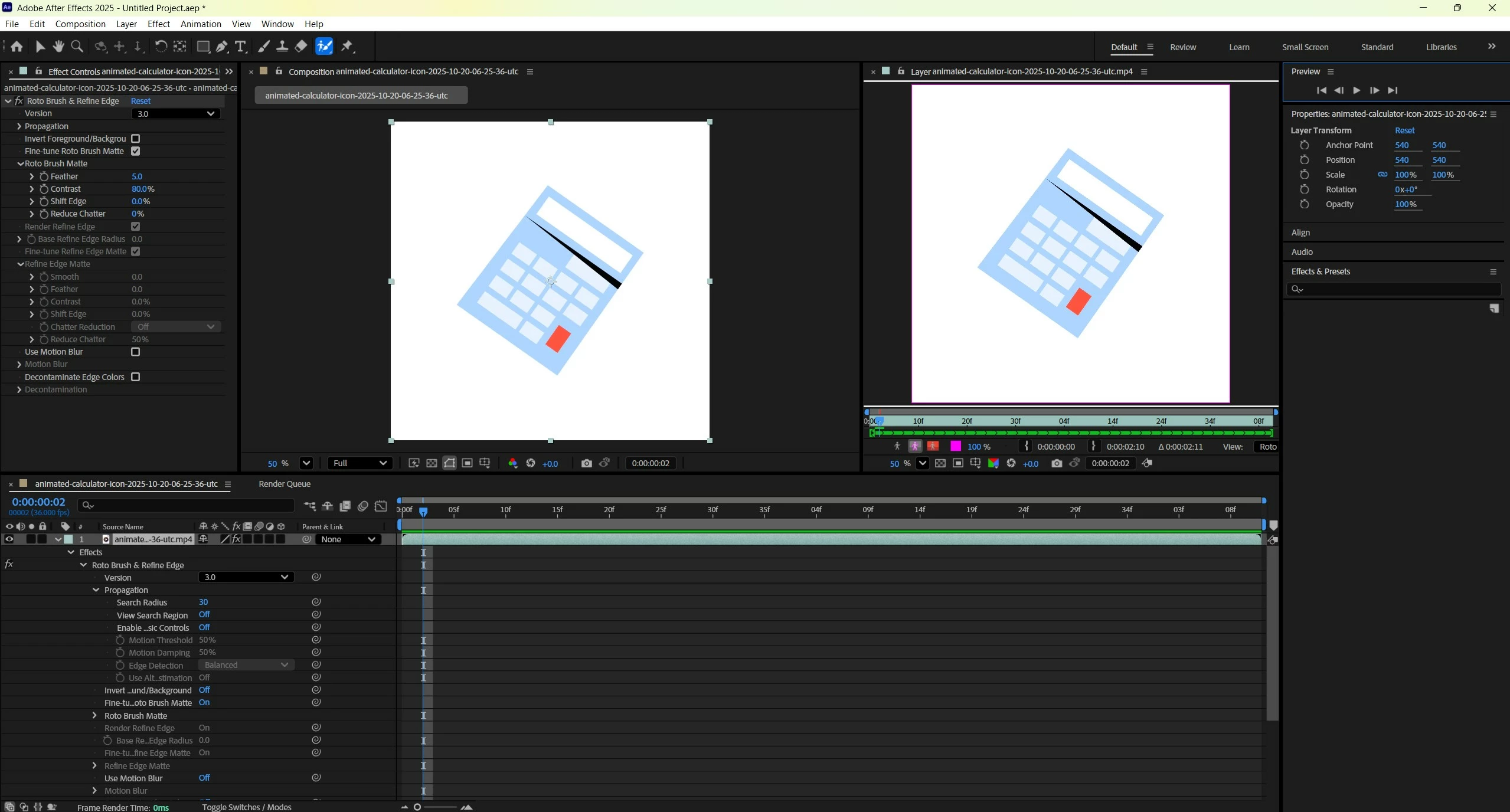
Task: Select the Pen tool
Action: point(222,46)
